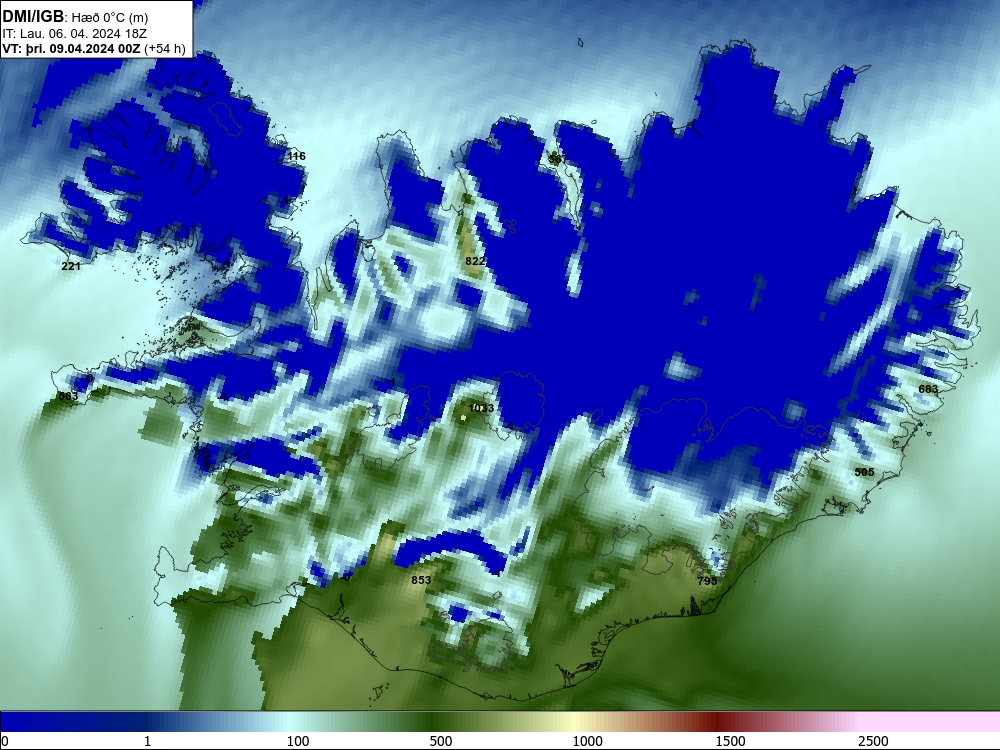Click the map value label '116'
This screenshot has height=750, width=1000.
click(x=297, y=156)
